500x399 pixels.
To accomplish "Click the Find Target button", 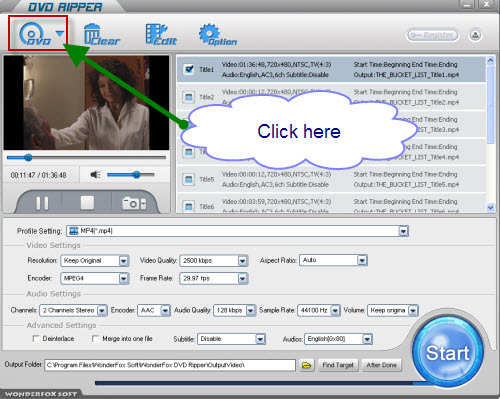I will 338,365.
